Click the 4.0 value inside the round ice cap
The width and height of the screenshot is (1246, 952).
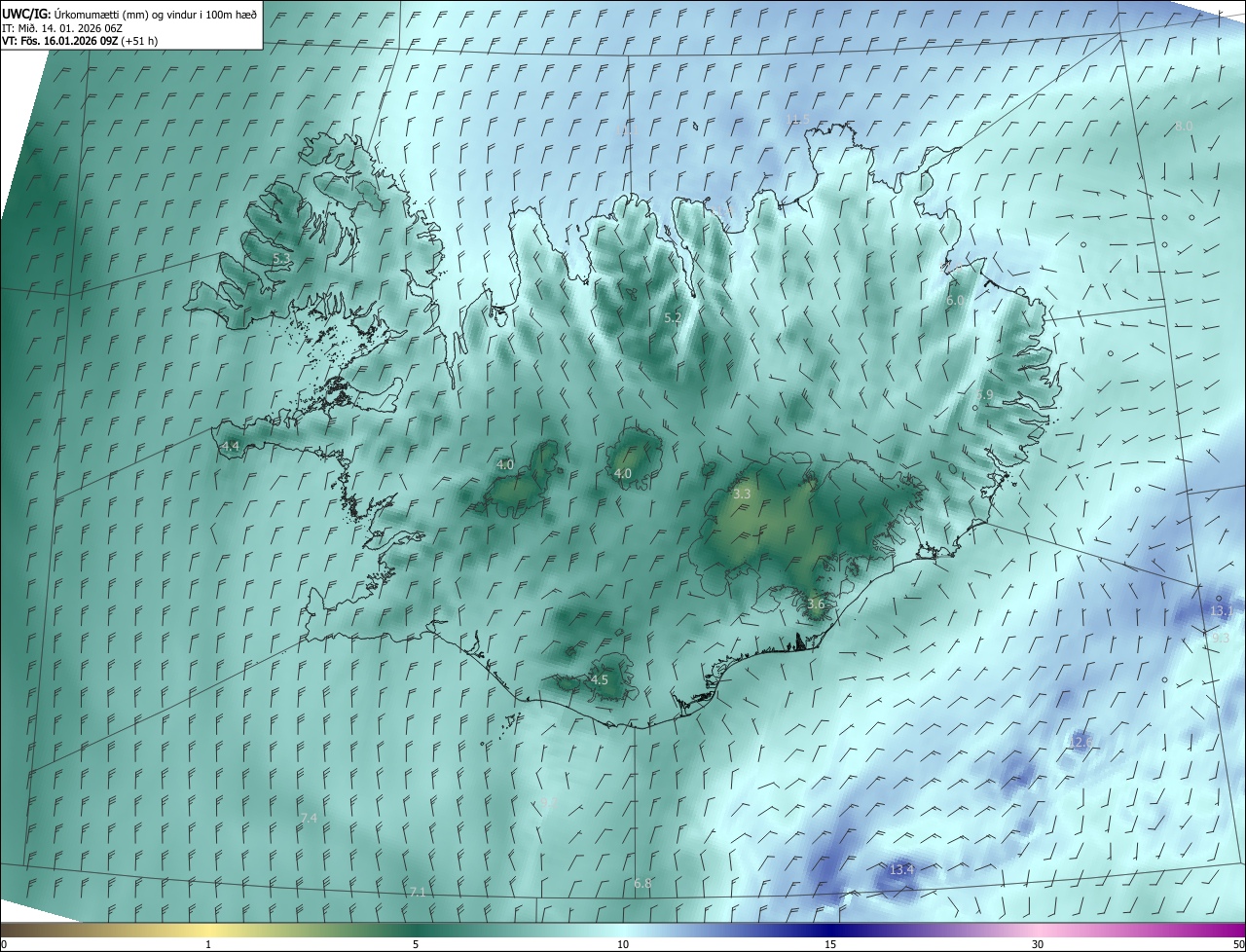[622, 474]
